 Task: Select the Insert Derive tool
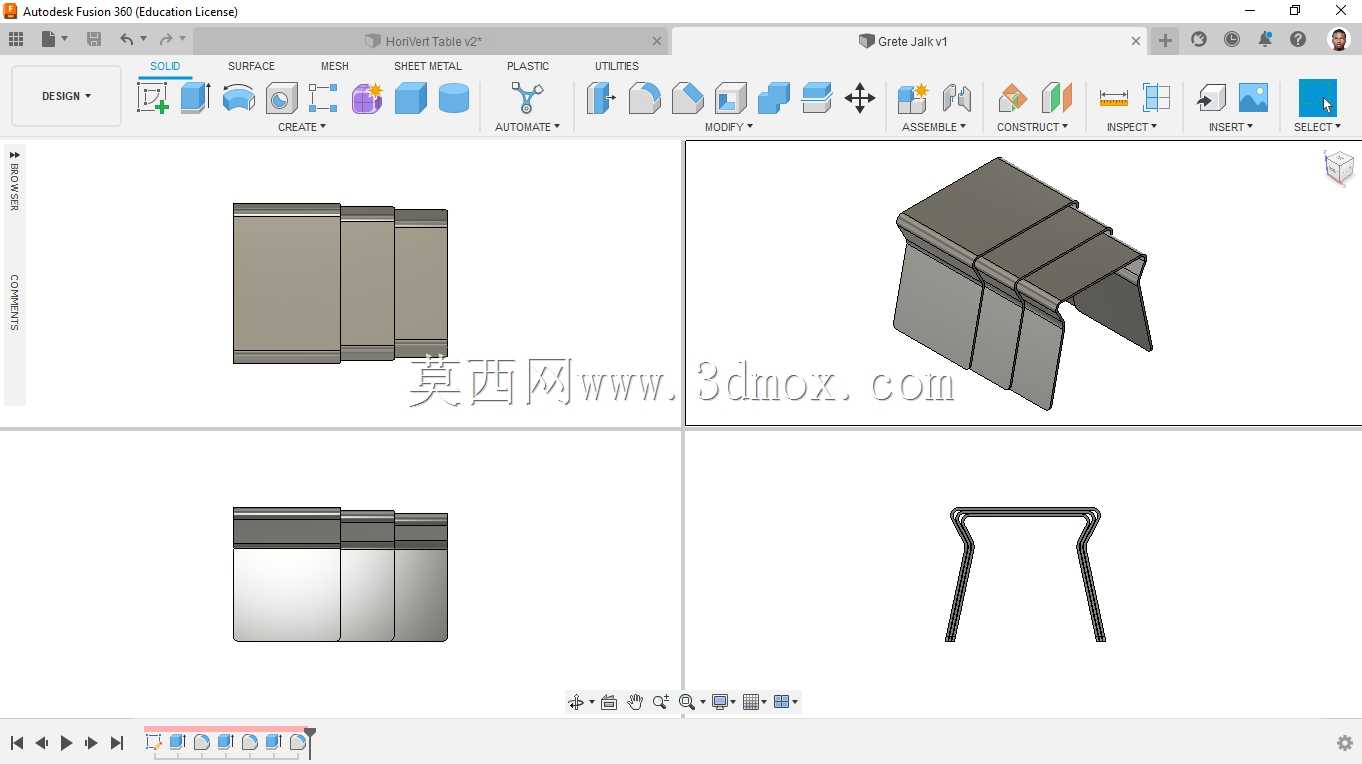pyautogui.click(x=1211, y=98)
